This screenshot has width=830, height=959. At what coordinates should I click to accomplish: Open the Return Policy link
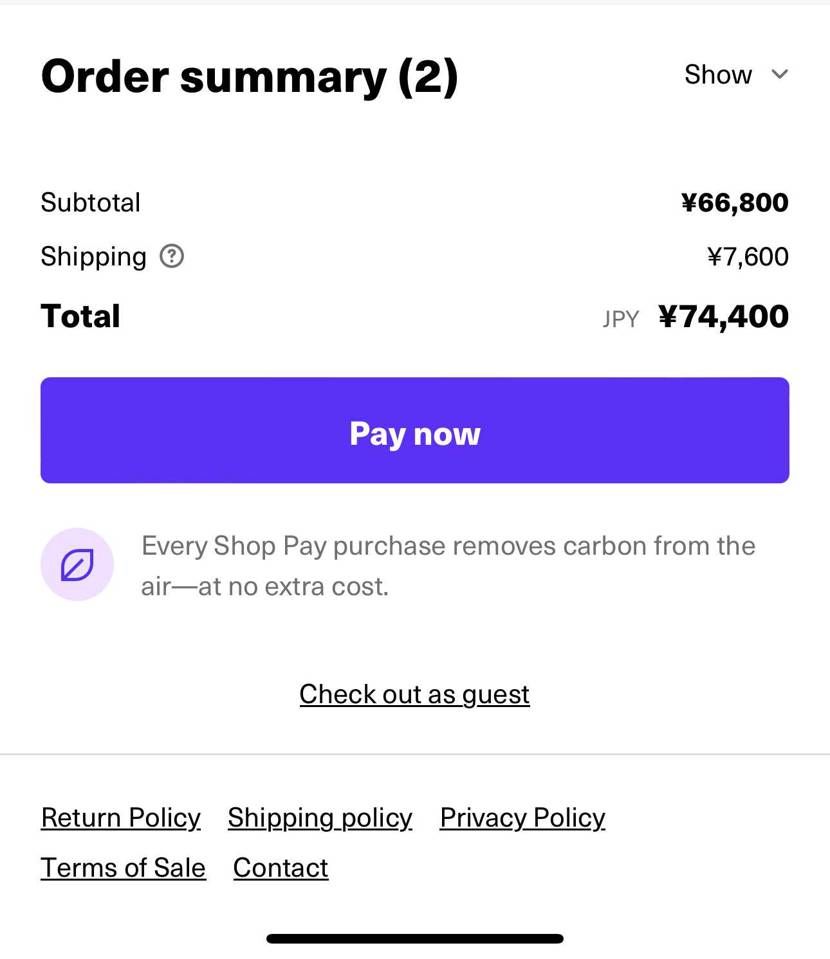[121, 818]
